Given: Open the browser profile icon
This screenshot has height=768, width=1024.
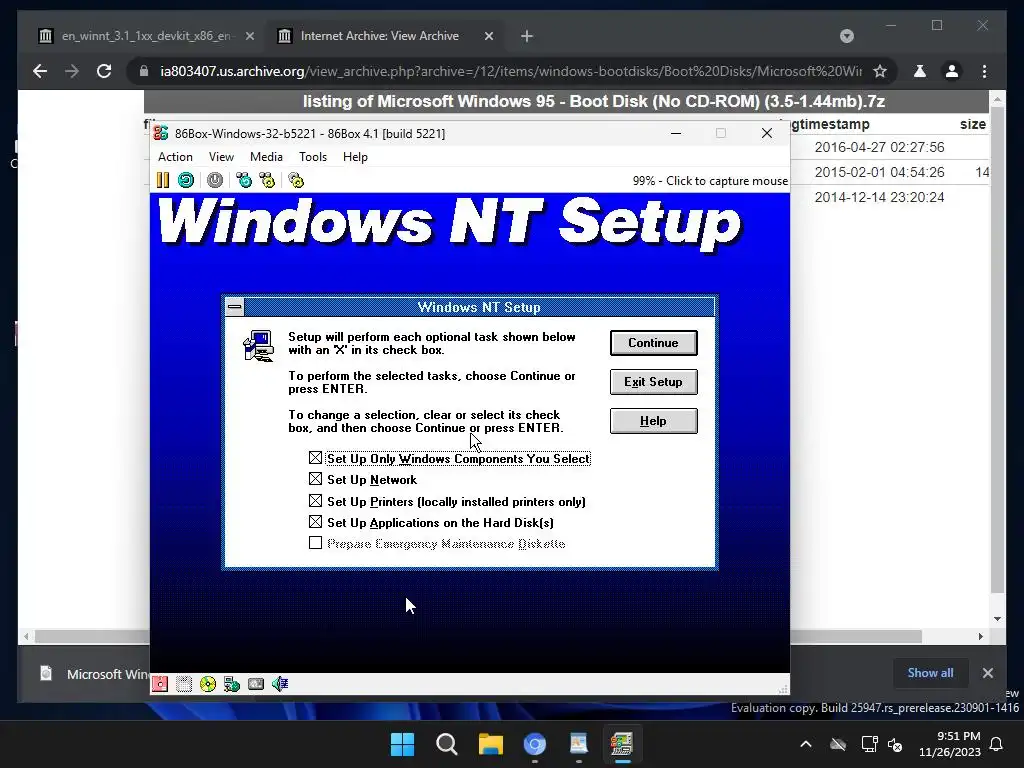Looking at the screenshot, I should tap(952, 71).
